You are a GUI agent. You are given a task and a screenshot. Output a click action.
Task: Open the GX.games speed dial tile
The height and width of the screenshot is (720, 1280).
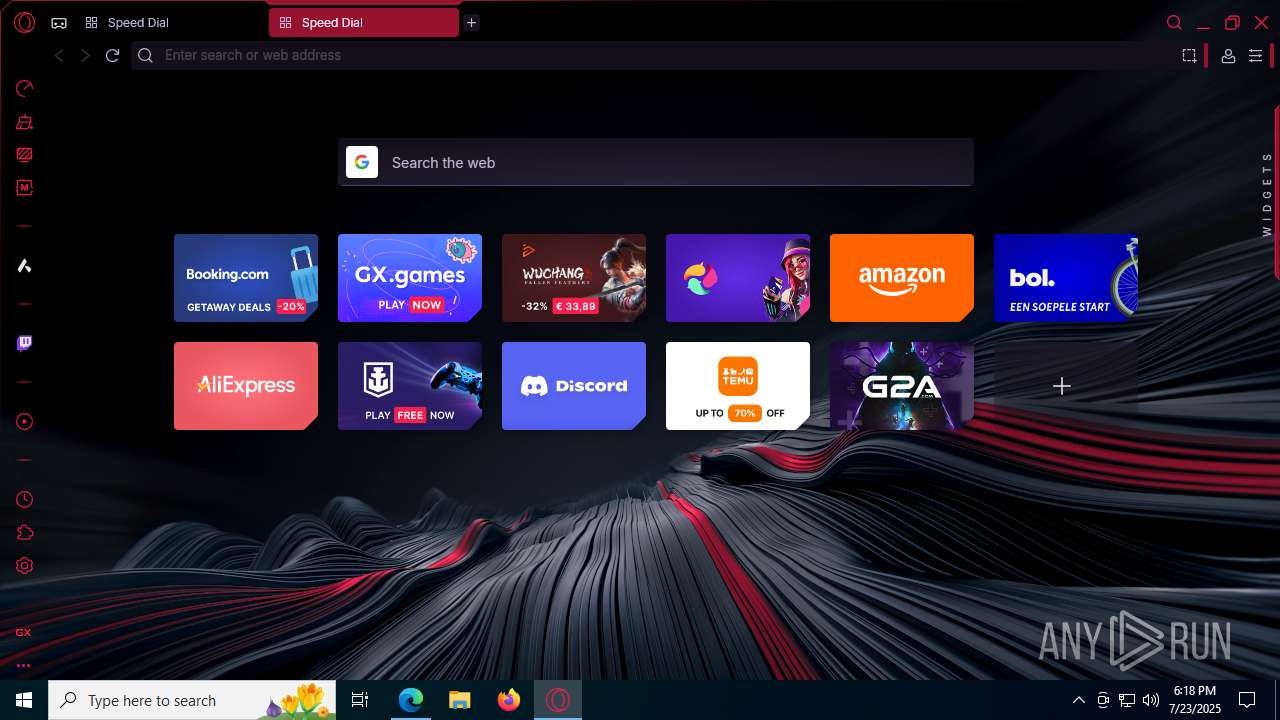pyautogui.click(x=410, y=278)
